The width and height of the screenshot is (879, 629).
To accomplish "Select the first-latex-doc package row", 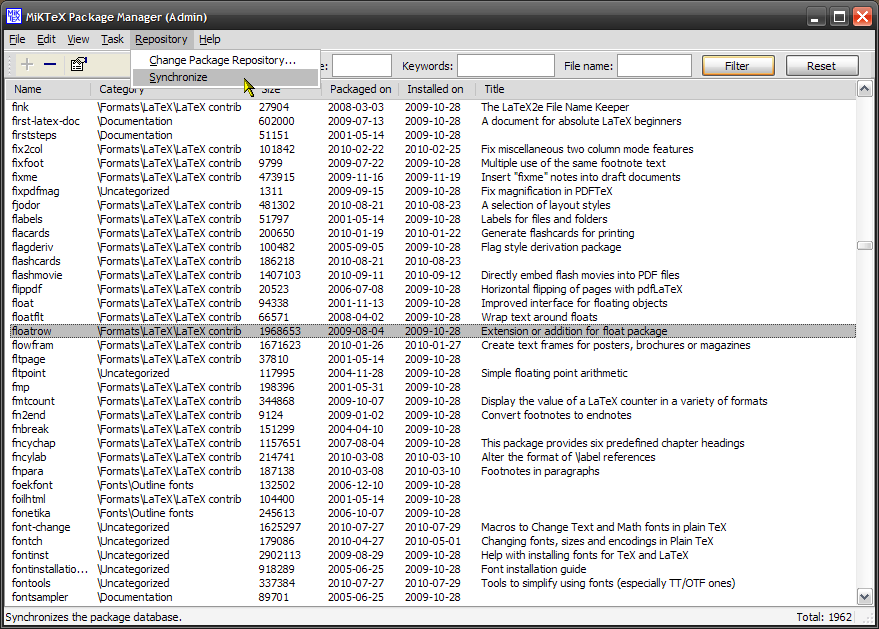I will [x=433, y=121].
